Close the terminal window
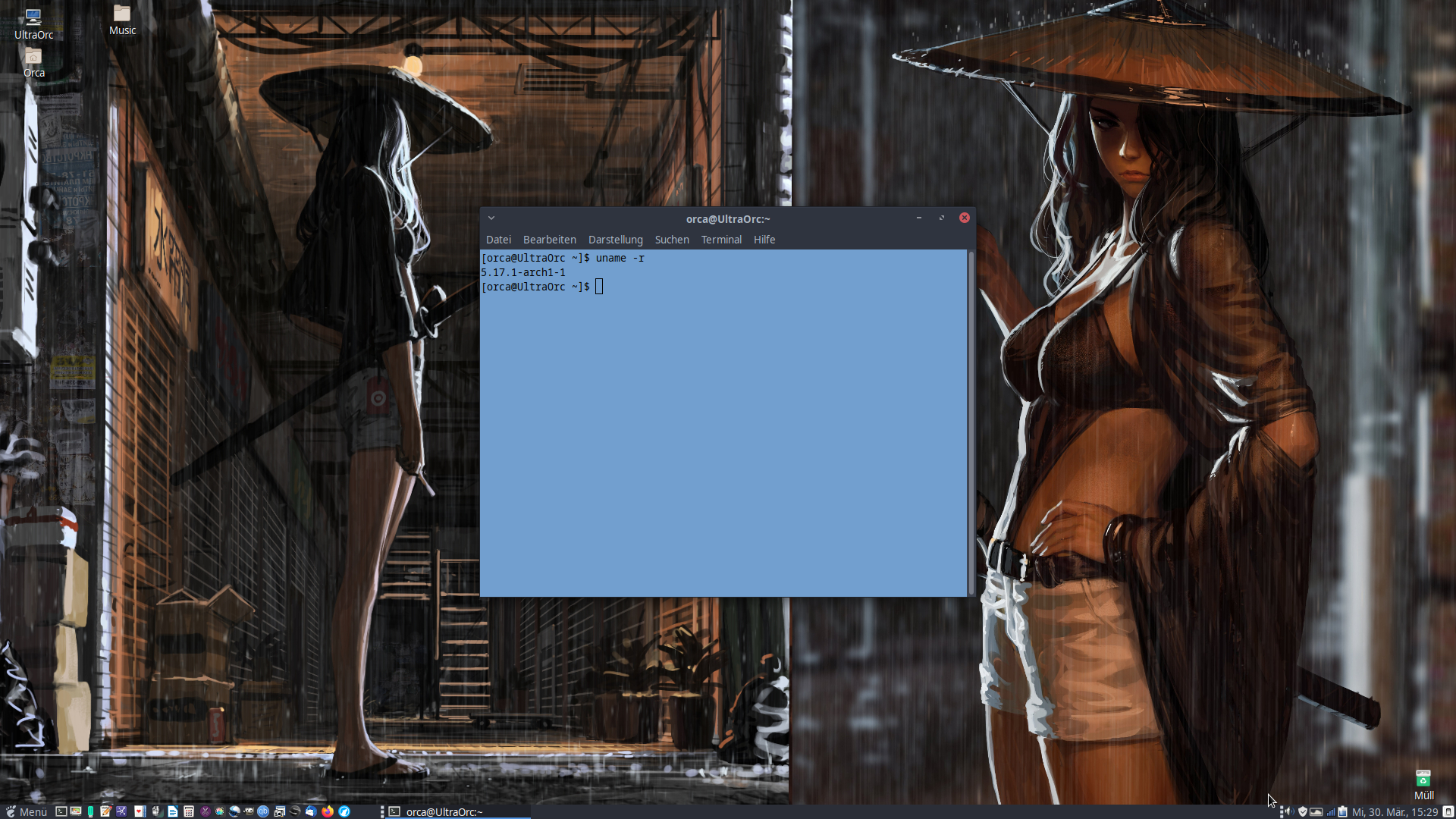 point(965,218)
